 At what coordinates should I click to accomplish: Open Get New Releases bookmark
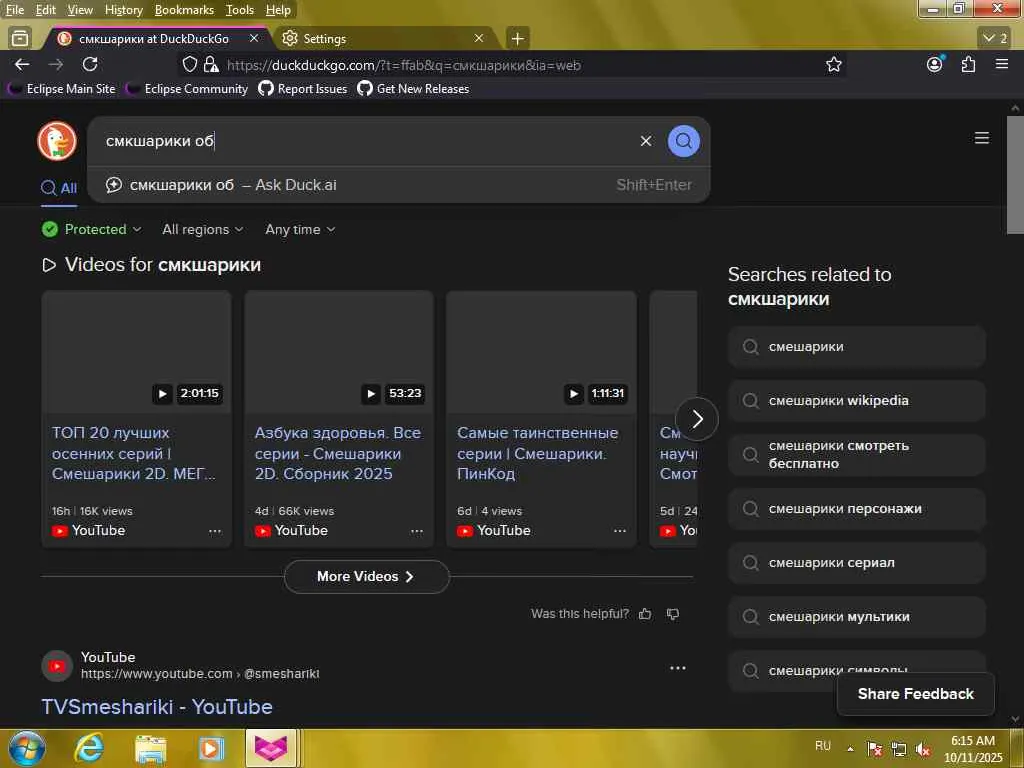(x=413, y=89)
